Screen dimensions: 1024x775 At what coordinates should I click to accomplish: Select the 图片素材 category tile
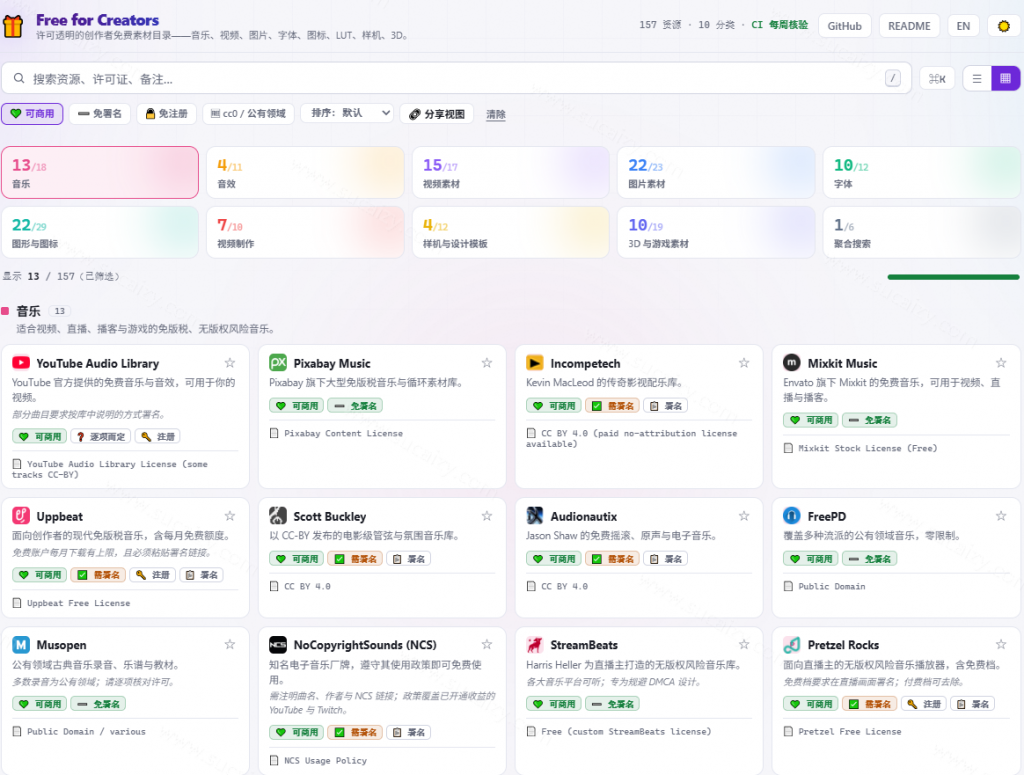click(x=716, y=172)
